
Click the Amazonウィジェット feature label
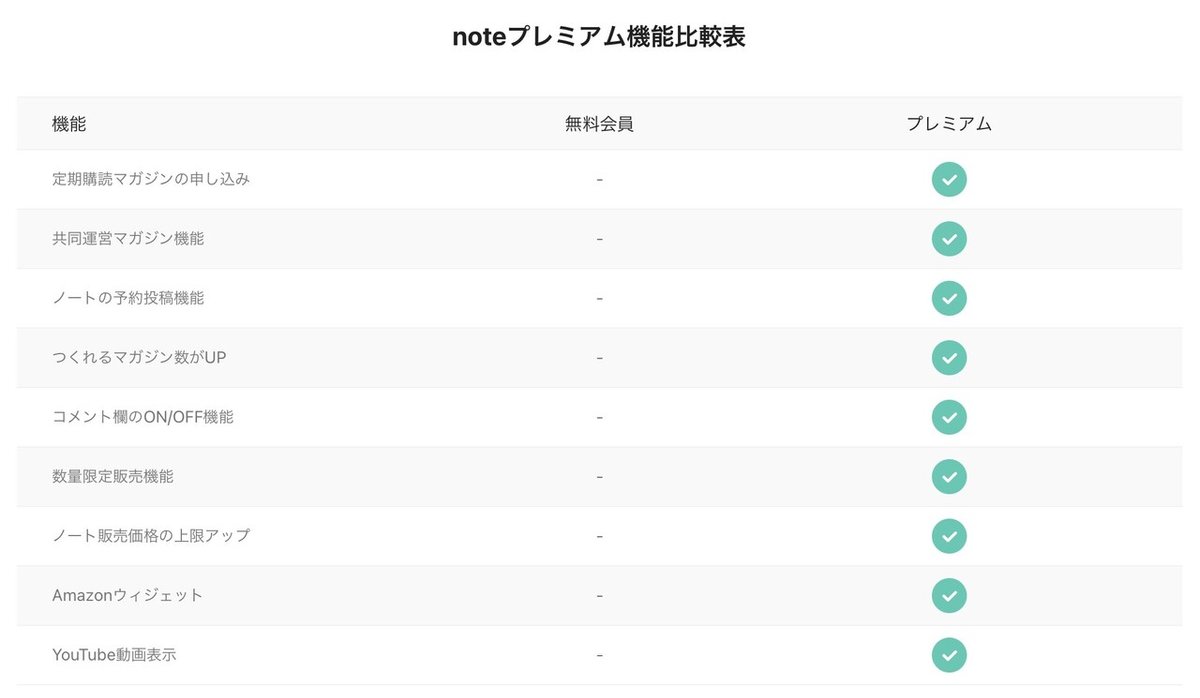(127, 596)
